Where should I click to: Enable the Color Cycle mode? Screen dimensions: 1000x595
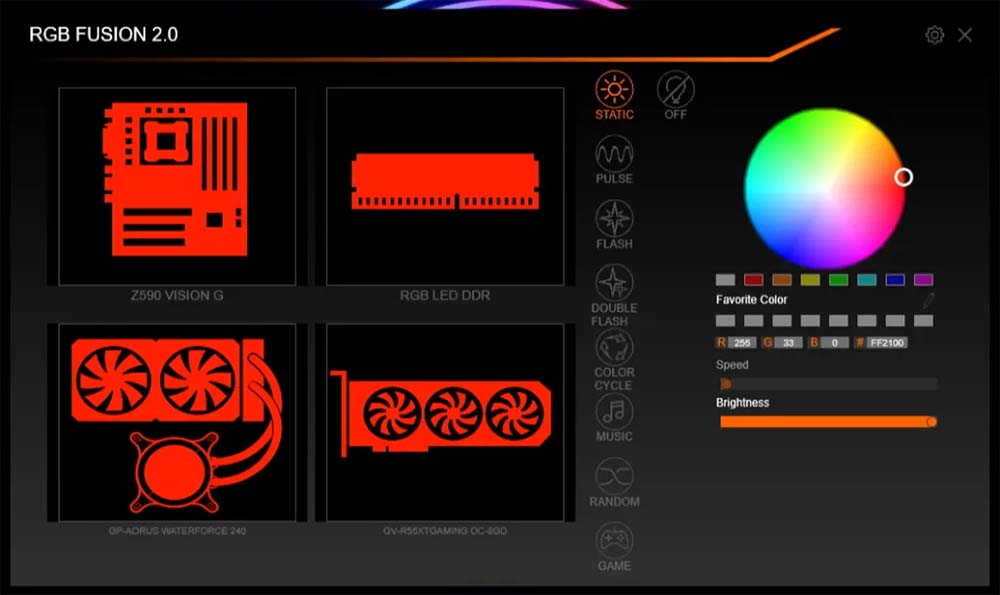click(614, 347)
